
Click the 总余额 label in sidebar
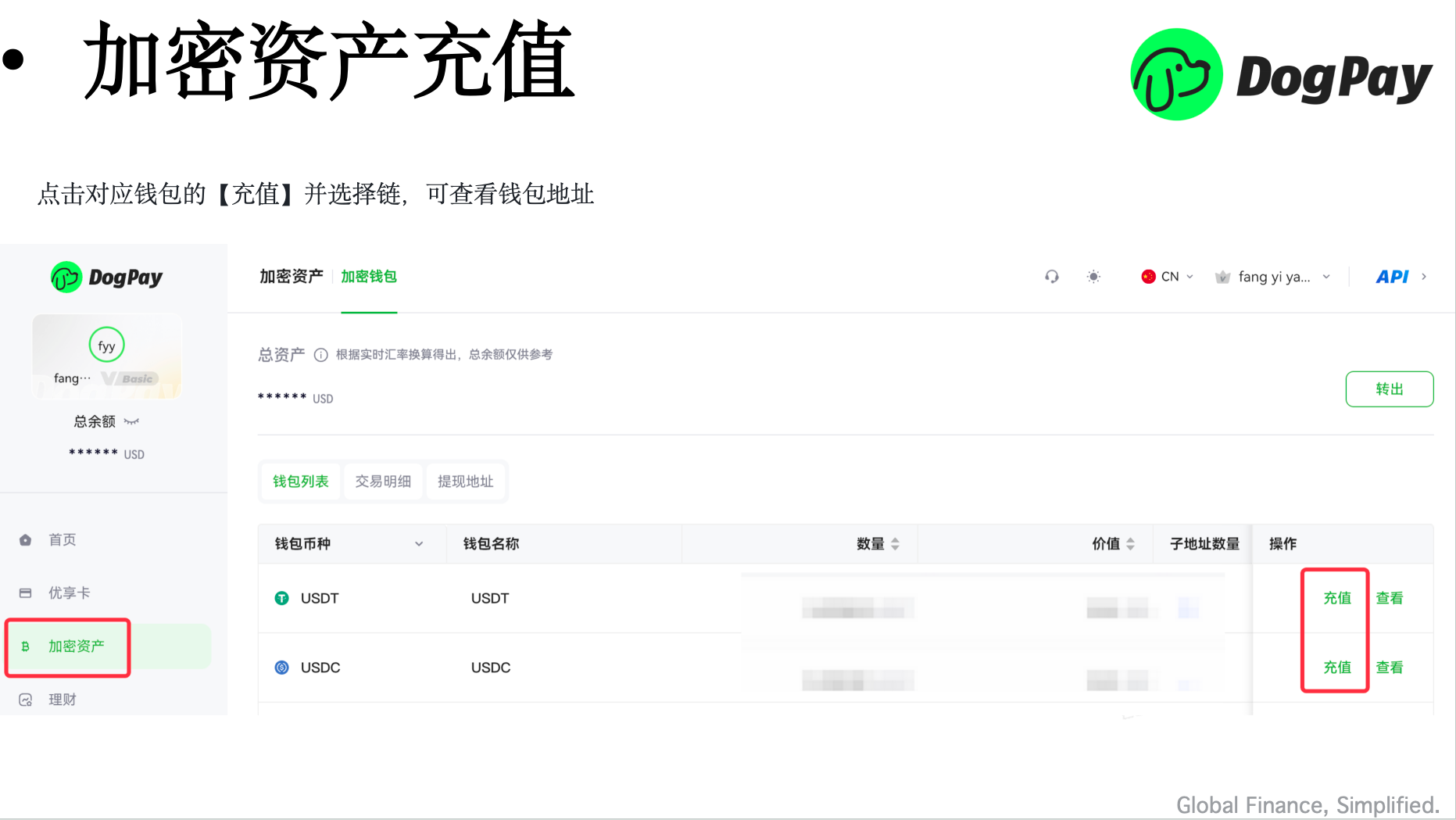pyautogui.click(x=95, y=422)
